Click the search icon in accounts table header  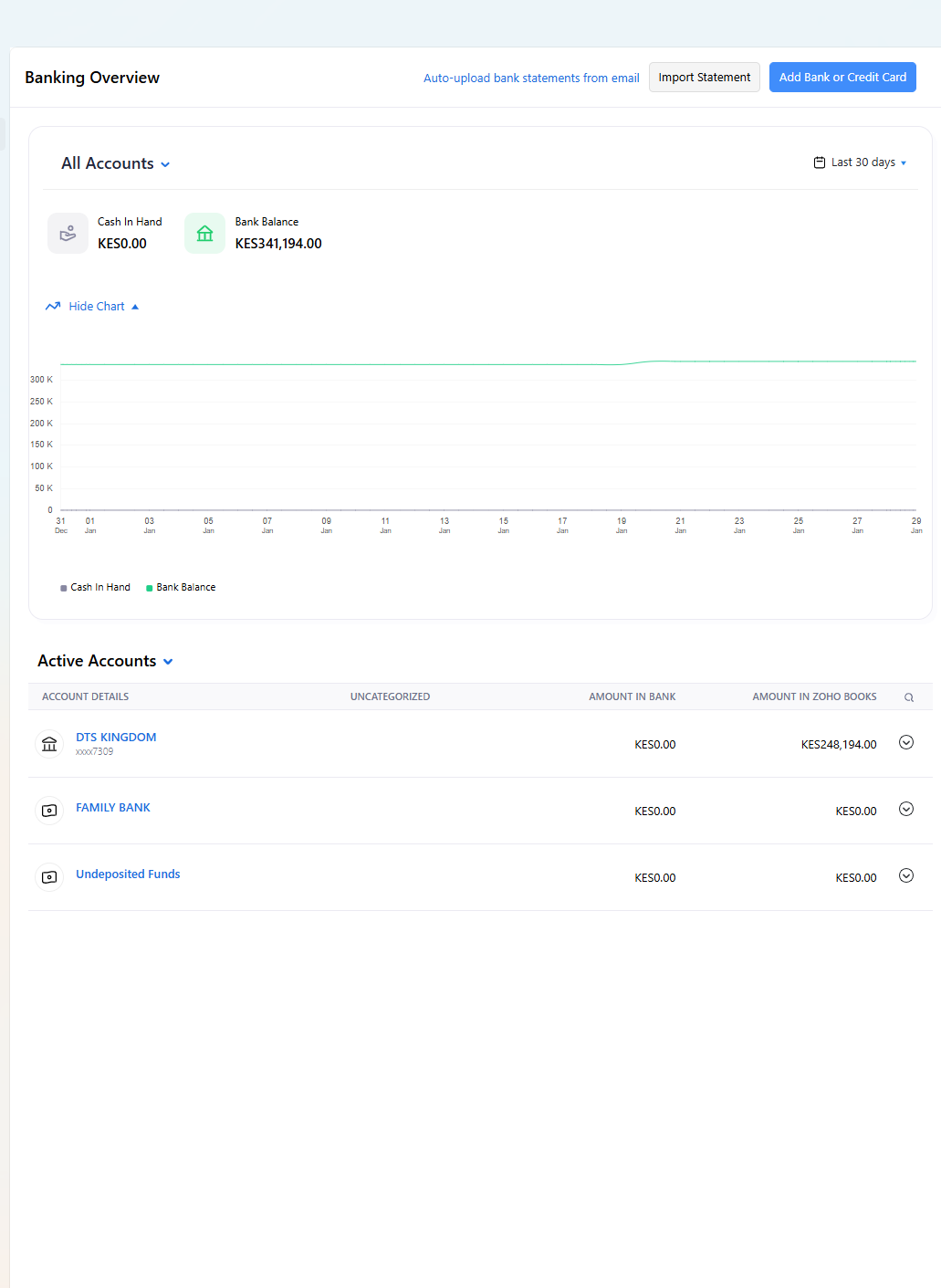[x=908, y=697]
